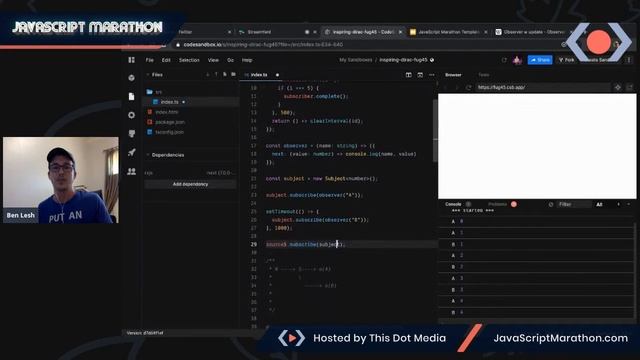Click the rxjs dependency row

click(x=190, y=173)
